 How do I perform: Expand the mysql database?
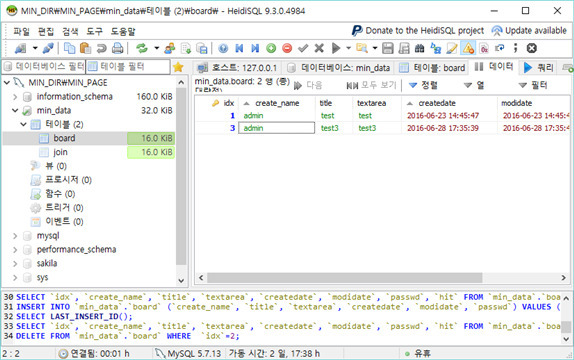15,236
